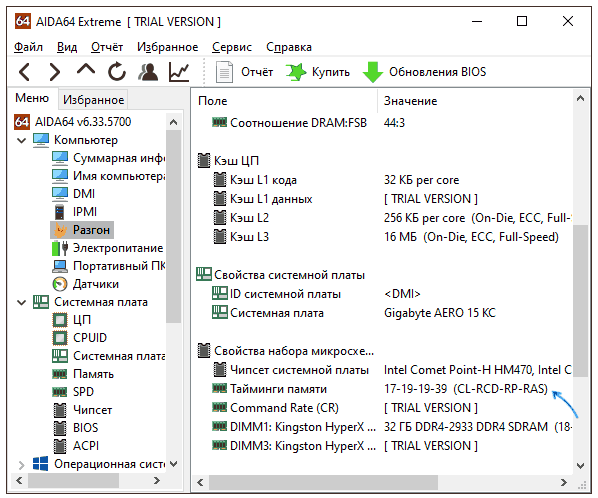The image size is (598, 498).
Task: Maximize the AIDA64 Extreme window
Action: 522,21
